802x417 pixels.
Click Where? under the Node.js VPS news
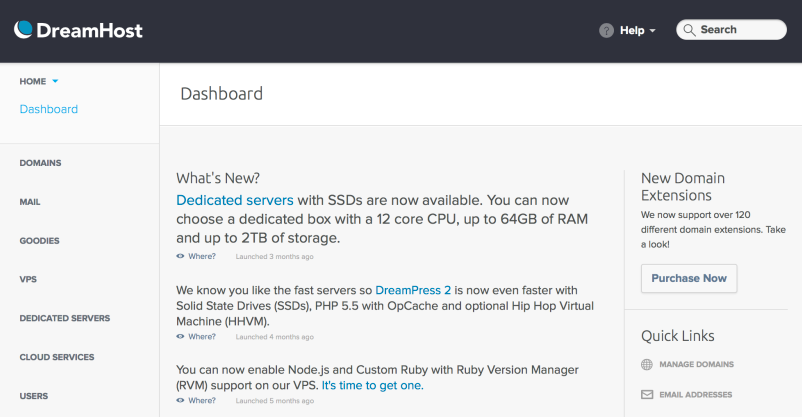[x=202, y=401]
